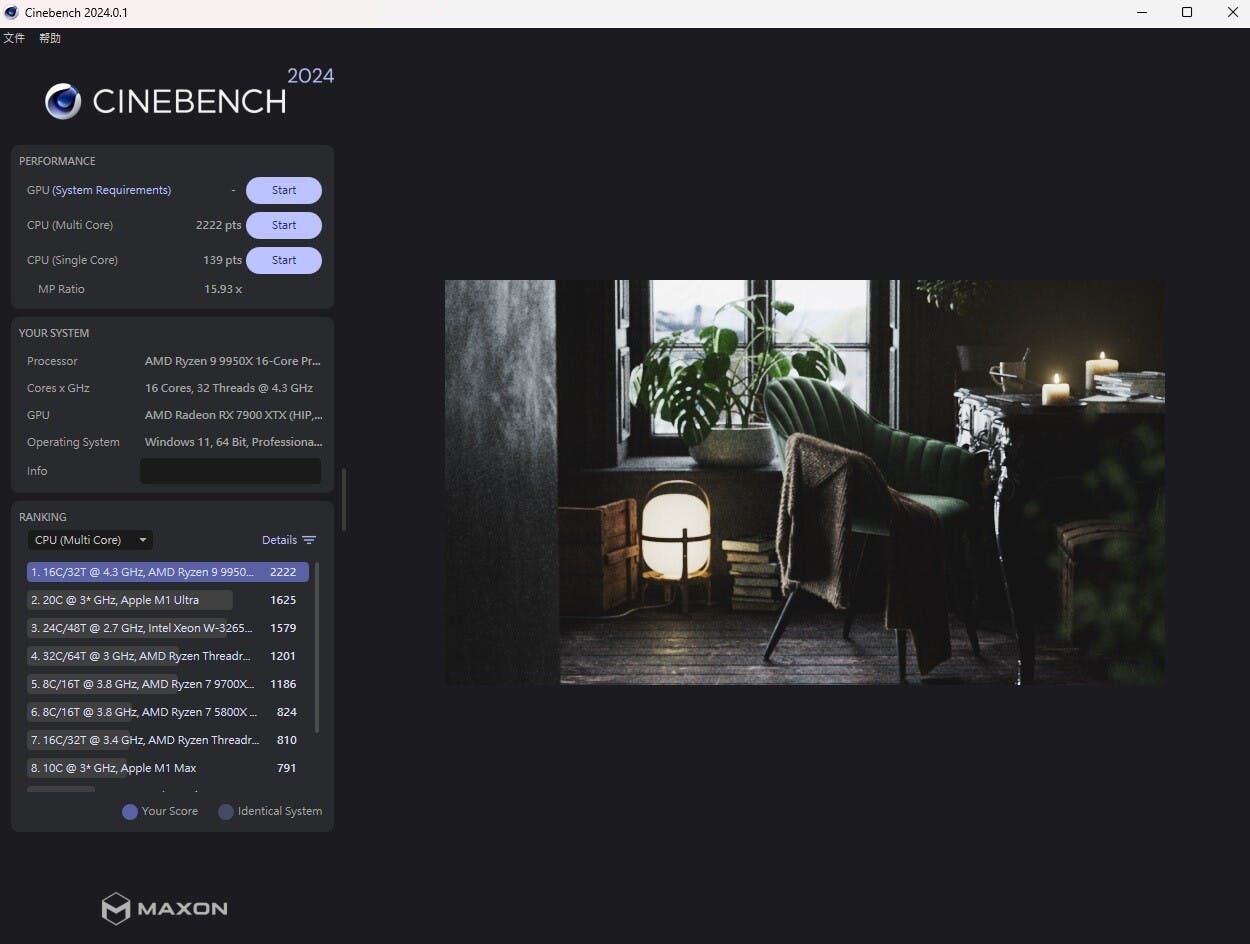Image resolution: width=1250 pixels, height=944 pixels.
Task: Start the CPU Single Core benchmark
Action: click(x=284, y=260)
